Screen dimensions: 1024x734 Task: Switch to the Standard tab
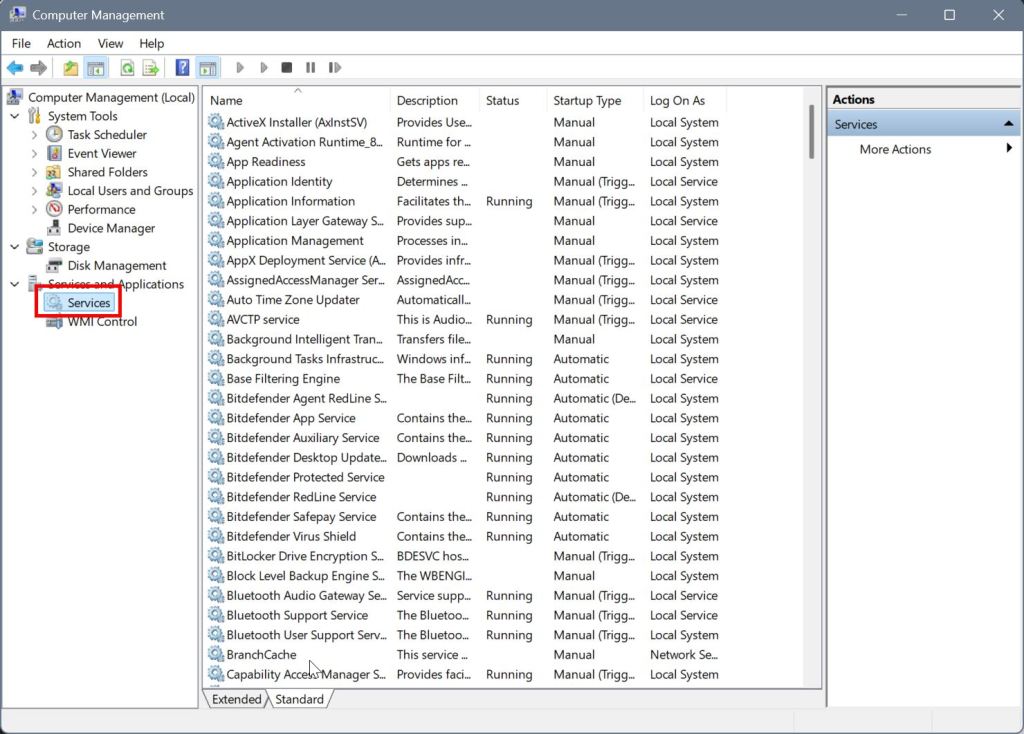click(299, 699)
